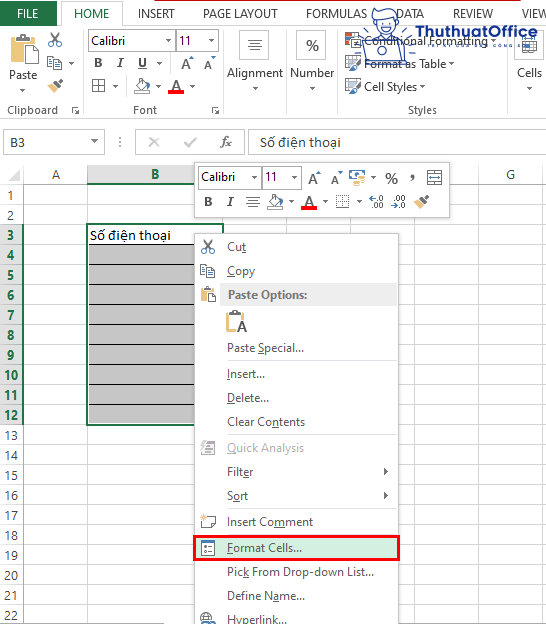Switch to the FILE tab
Image resolution: width=546 pixels, height=624 pixels.
point(28,14)
